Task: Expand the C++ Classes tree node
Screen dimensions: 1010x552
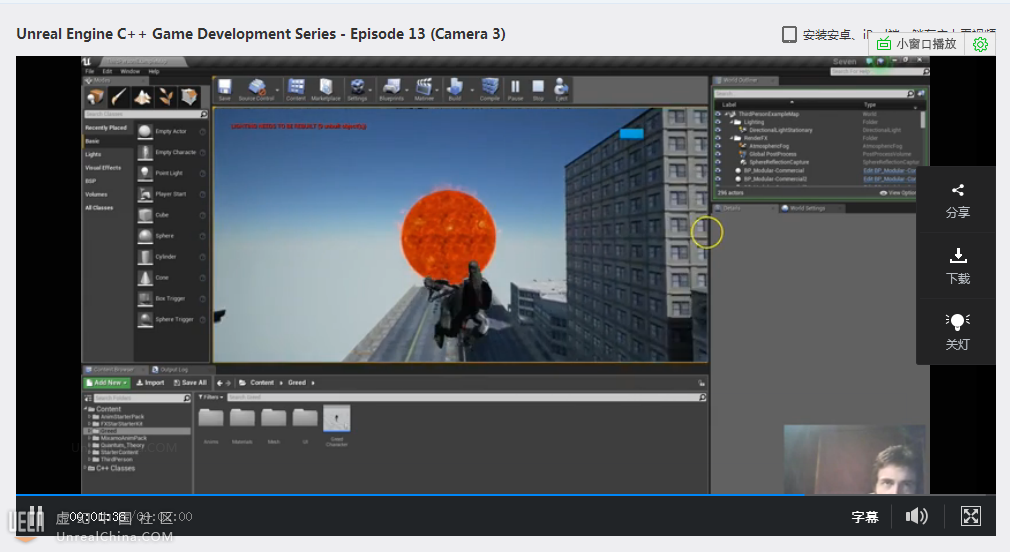Action: click(x=86, y=468)
